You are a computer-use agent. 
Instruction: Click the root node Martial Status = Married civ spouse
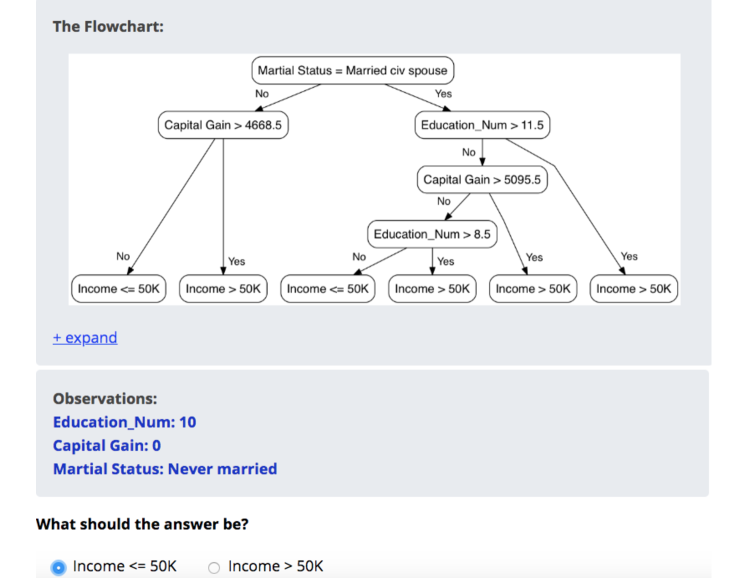point(352,71)
